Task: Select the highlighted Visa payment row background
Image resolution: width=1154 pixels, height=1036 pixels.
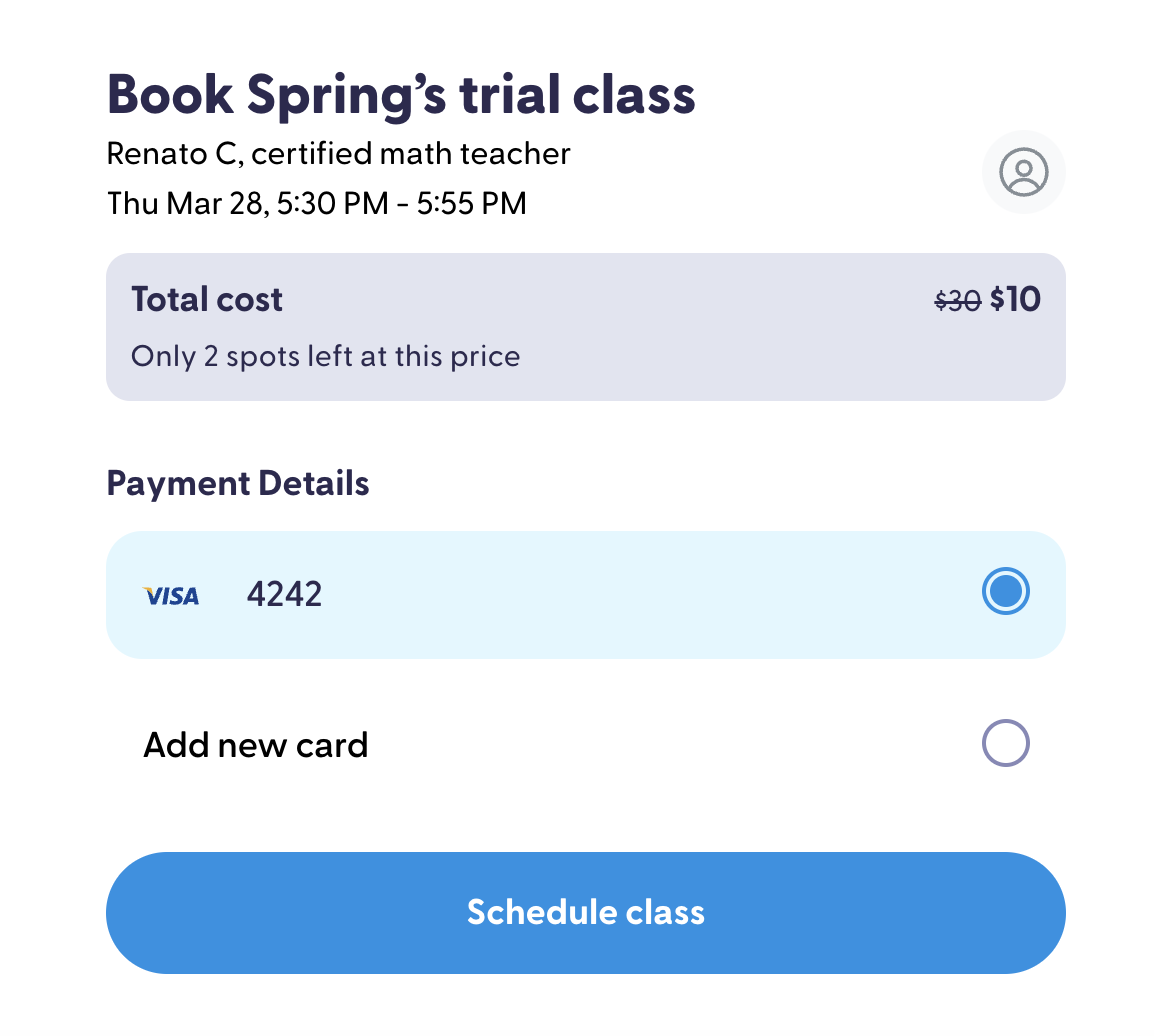Action: [586, 595]
